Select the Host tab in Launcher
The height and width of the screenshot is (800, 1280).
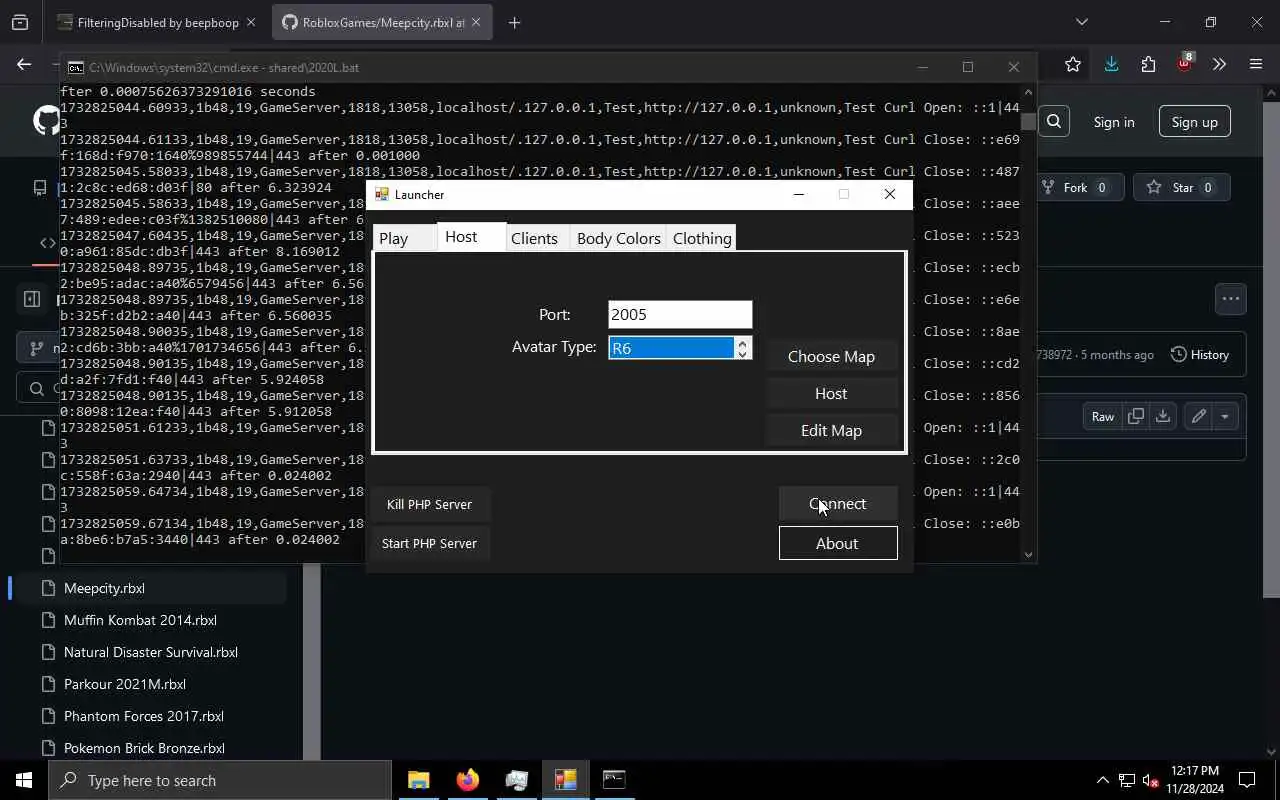coord(471,236)
